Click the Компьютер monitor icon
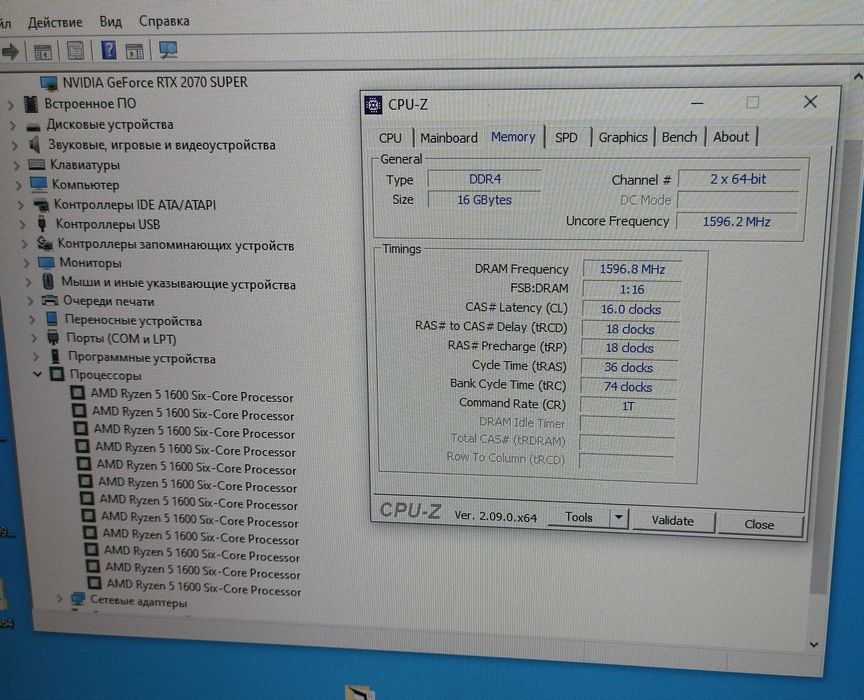Screen dimensions: 864x700 click(x=39, y=184)
